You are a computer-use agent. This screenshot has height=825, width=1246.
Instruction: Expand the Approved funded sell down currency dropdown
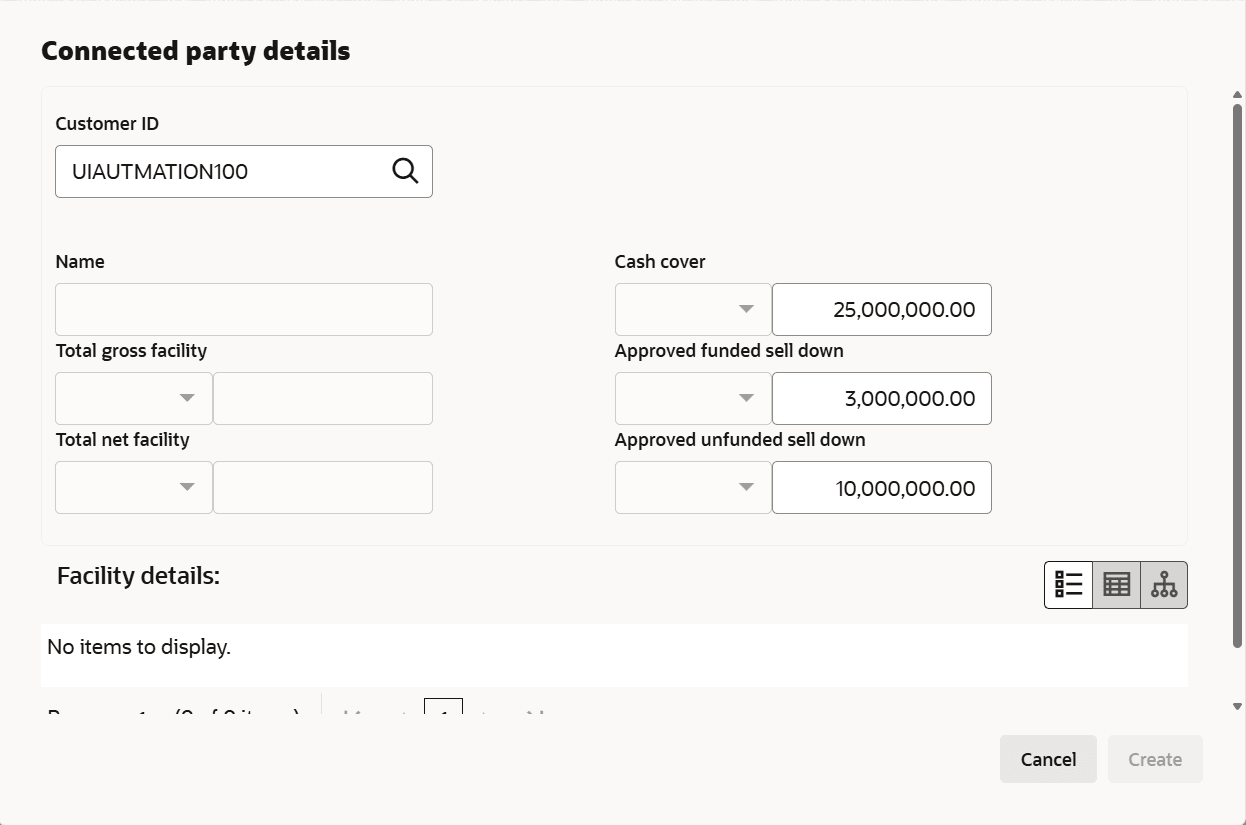(x=693, y=398)
